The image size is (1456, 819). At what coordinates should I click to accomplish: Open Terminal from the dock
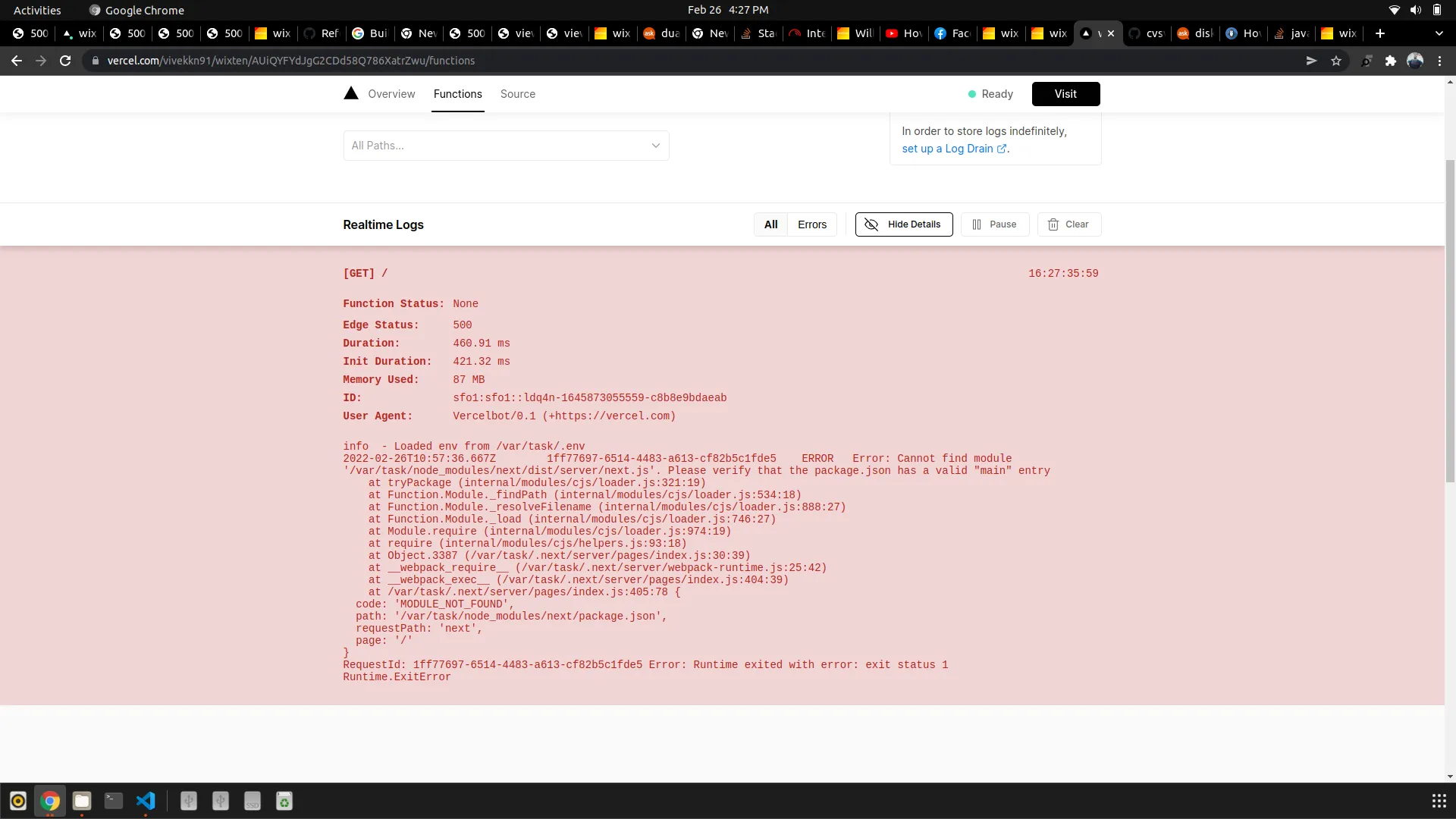click(x=114, y=801)
